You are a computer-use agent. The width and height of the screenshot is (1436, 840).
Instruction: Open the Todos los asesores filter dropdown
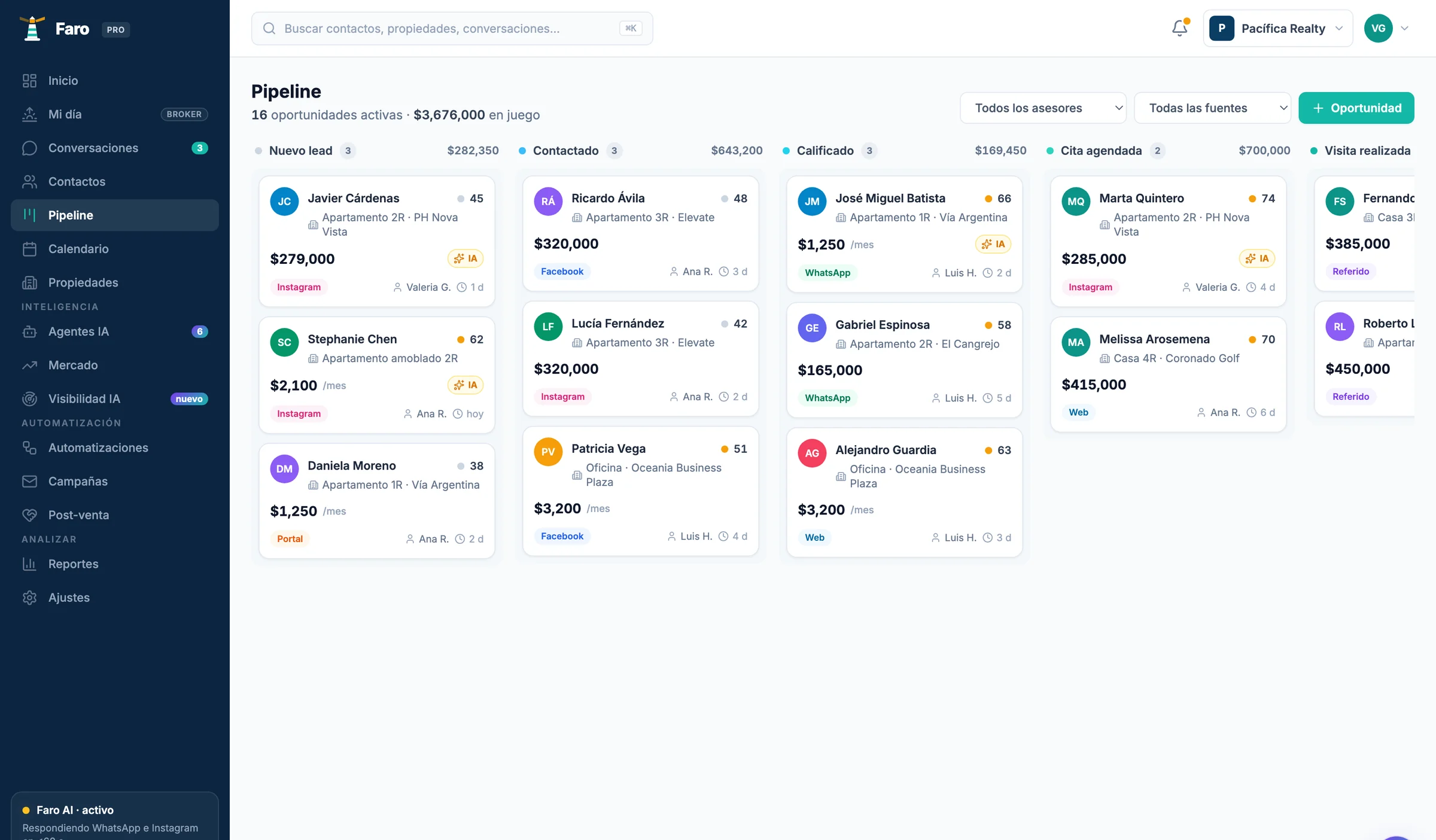pos(1043,108)
